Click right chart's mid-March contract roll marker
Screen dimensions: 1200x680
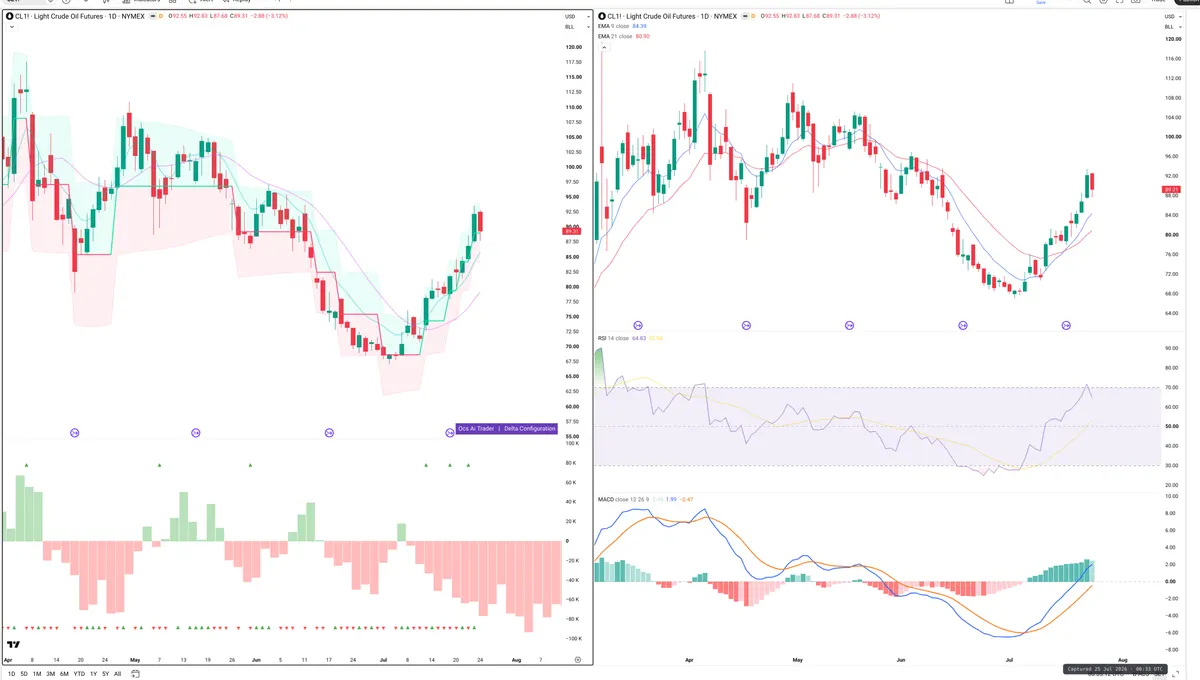tap(638, 325)
